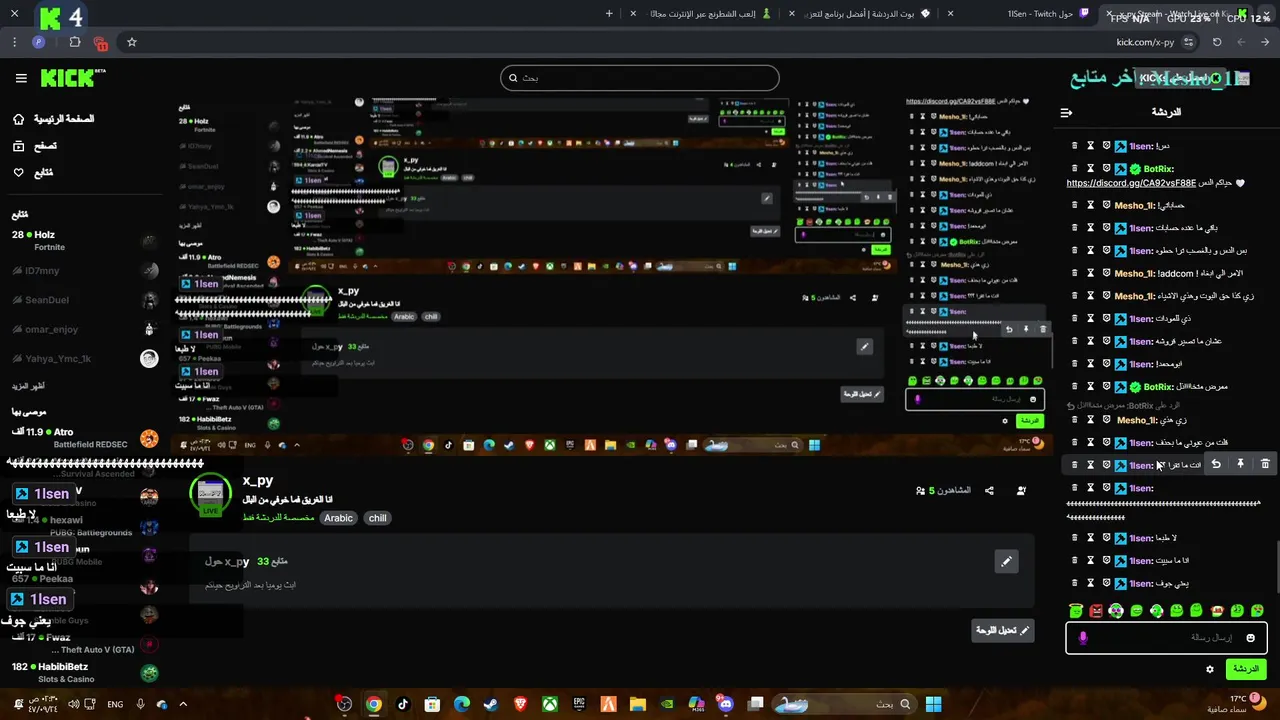
Task: Open a new browser tab
Action: 609,14
